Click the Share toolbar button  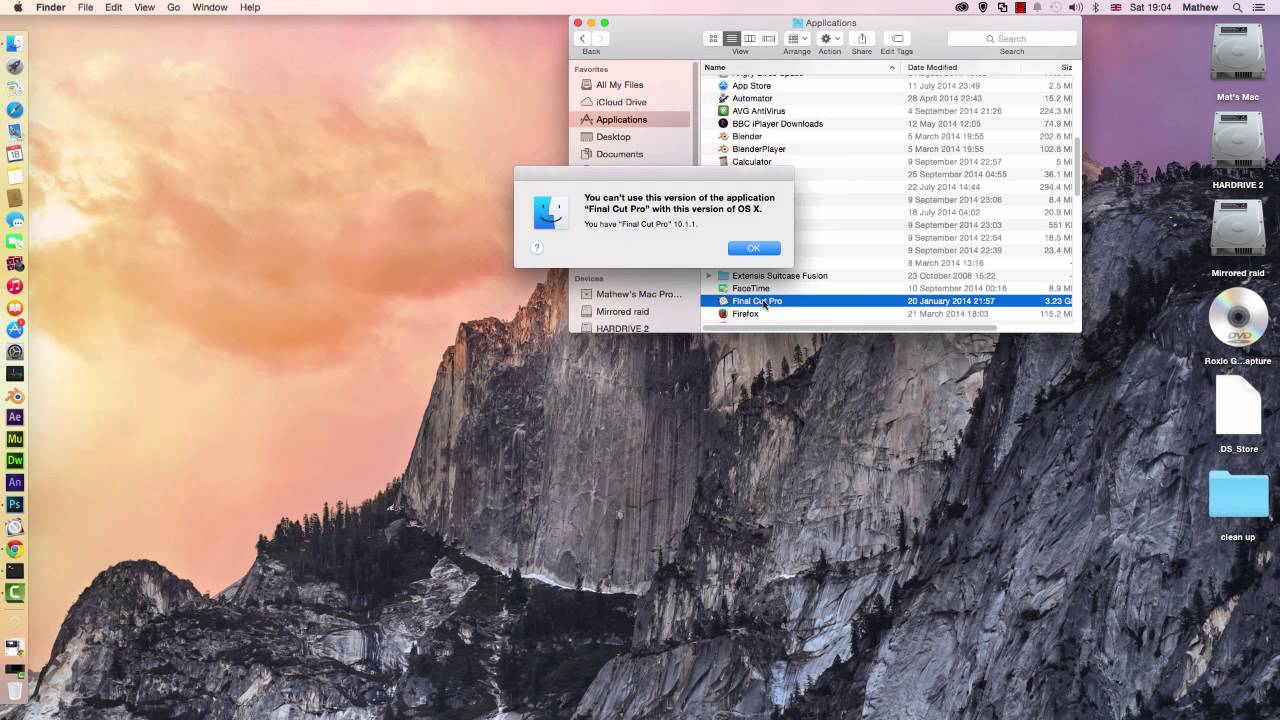[862, 39]
